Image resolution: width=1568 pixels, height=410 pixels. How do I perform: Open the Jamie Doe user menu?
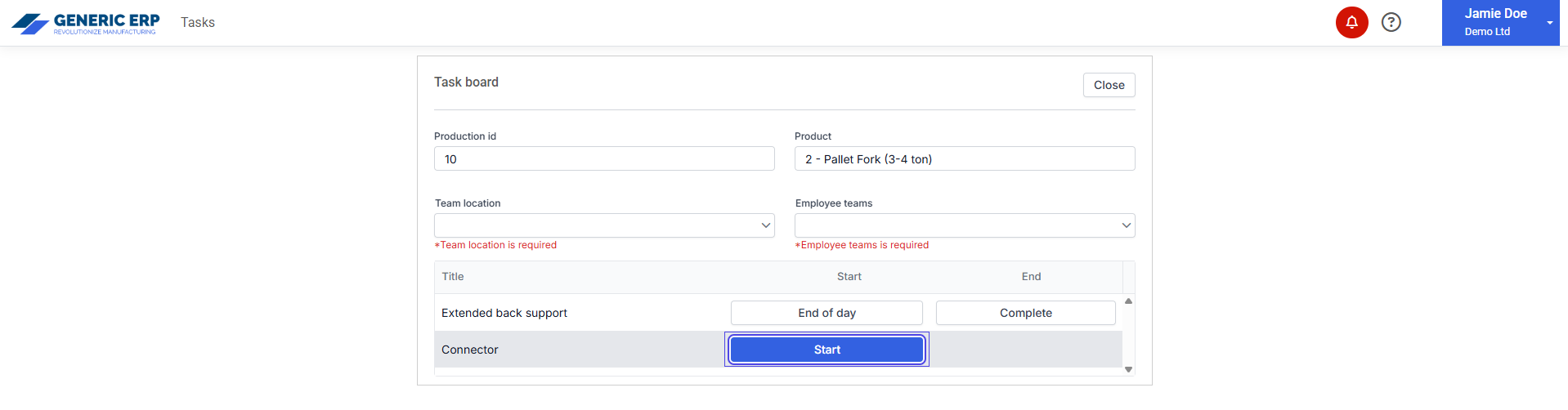(1499, 22)
